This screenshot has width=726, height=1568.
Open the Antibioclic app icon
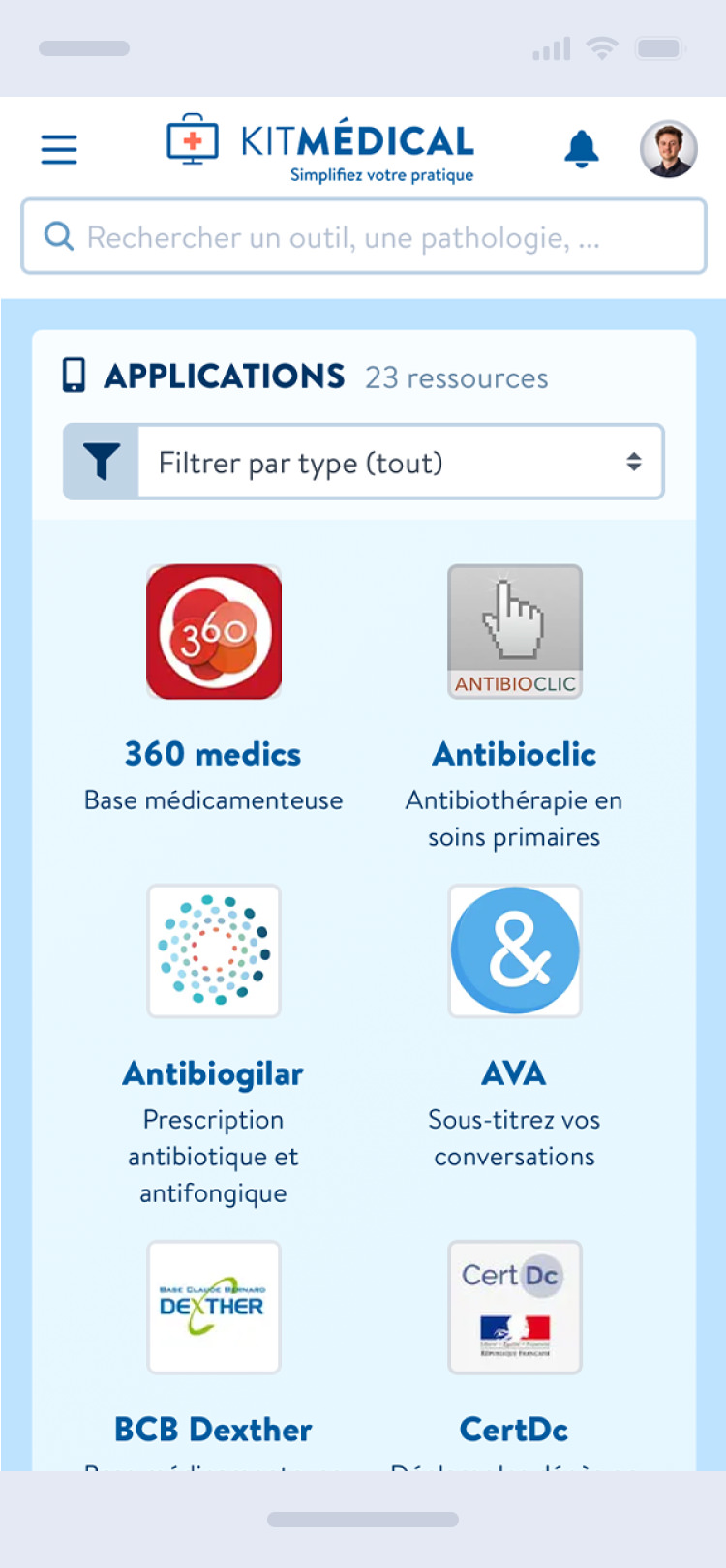(515, 632)
